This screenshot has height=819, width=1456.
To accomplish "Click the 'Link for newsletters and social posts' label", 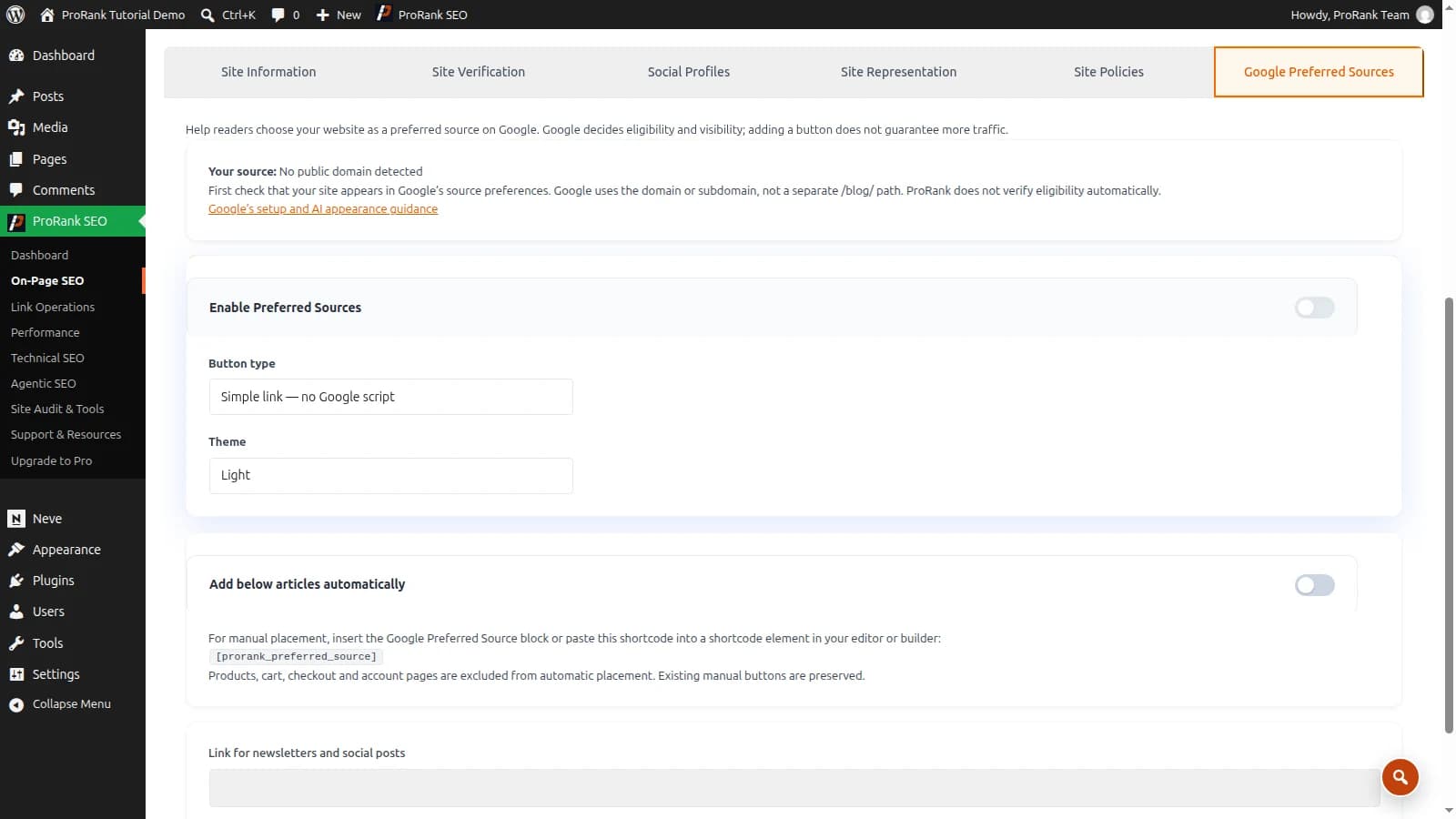I will coord(307,753).
